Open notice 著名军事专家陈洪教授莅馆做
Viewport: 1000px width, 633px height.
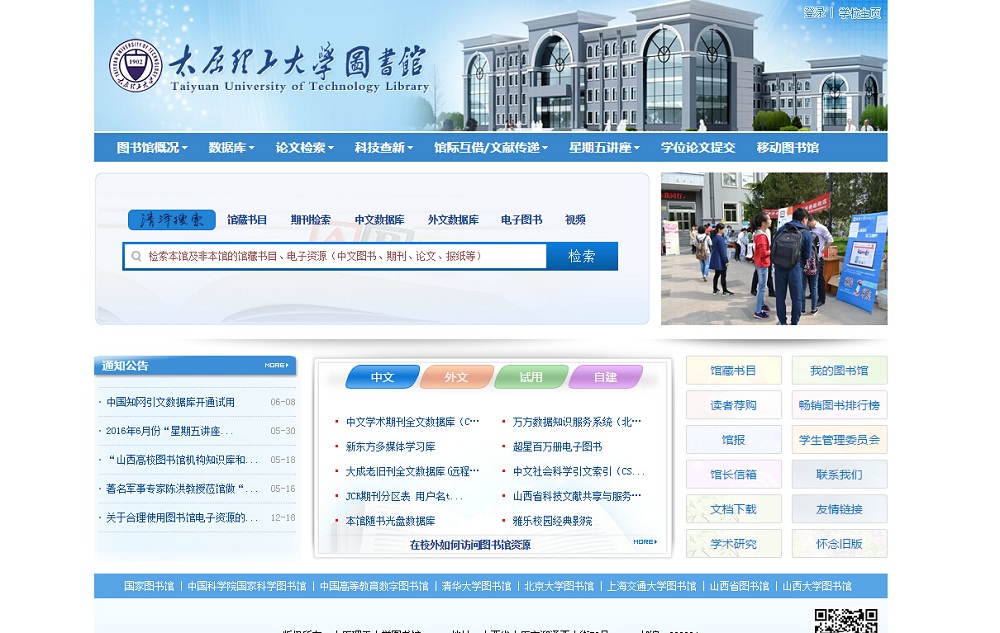[x=182, y=489]
